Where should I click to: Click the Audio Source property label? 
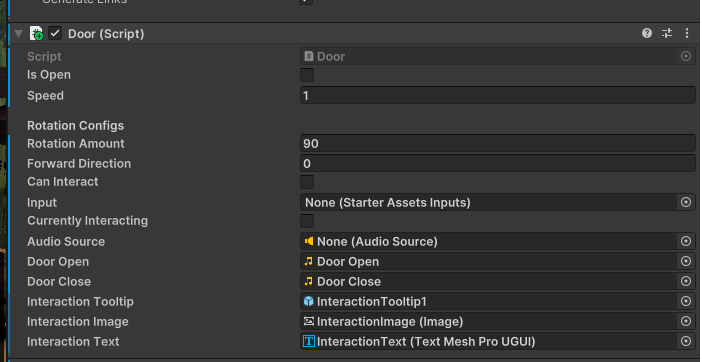click(66, 241)
